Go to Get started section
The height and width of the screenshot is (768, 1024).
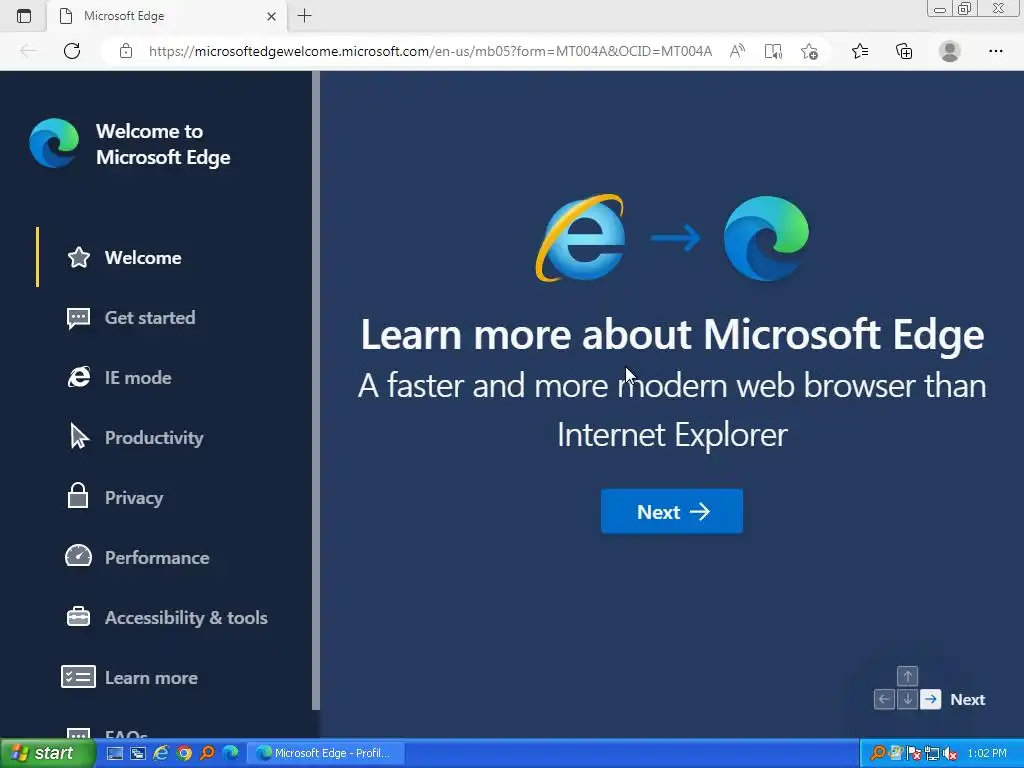coord(150,318)
